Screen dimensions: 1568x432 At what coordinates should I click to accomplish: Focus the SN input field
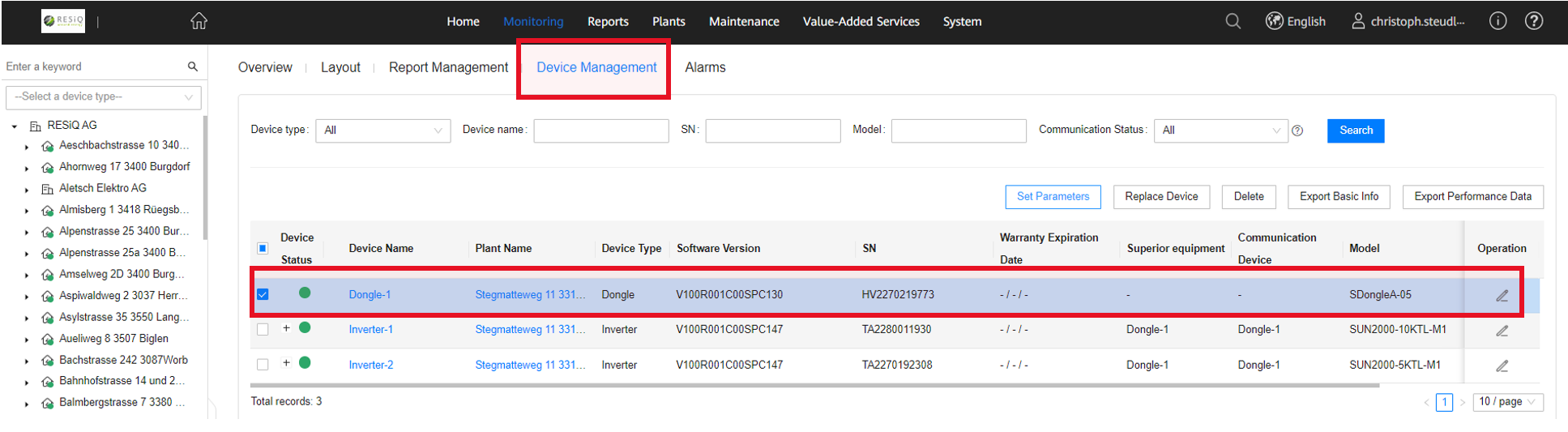[x=773, y=130]
